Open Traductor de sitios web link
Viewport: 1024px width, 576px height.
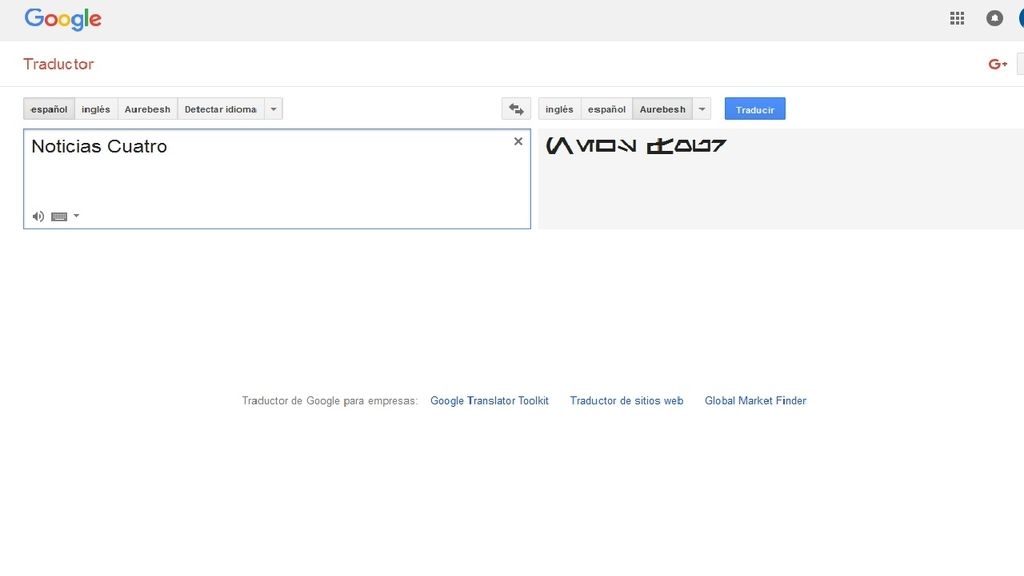(x=626, y=400)
